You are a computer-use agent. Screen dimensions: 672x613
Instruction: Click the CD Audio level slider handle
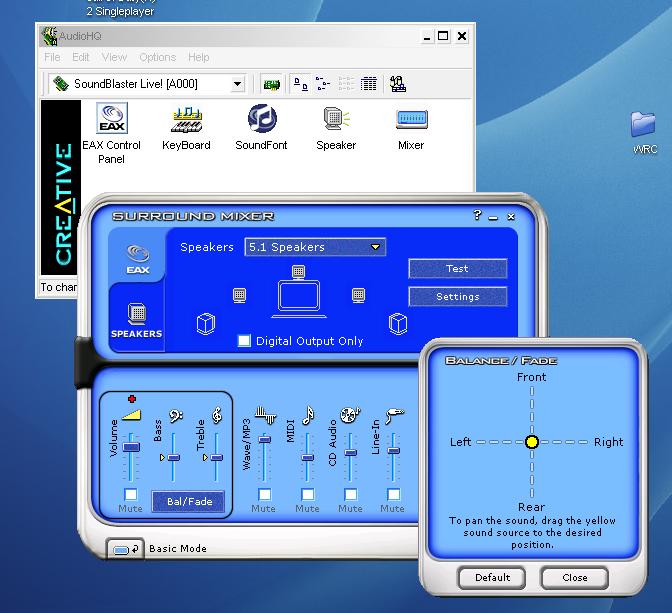pos(351,453)
